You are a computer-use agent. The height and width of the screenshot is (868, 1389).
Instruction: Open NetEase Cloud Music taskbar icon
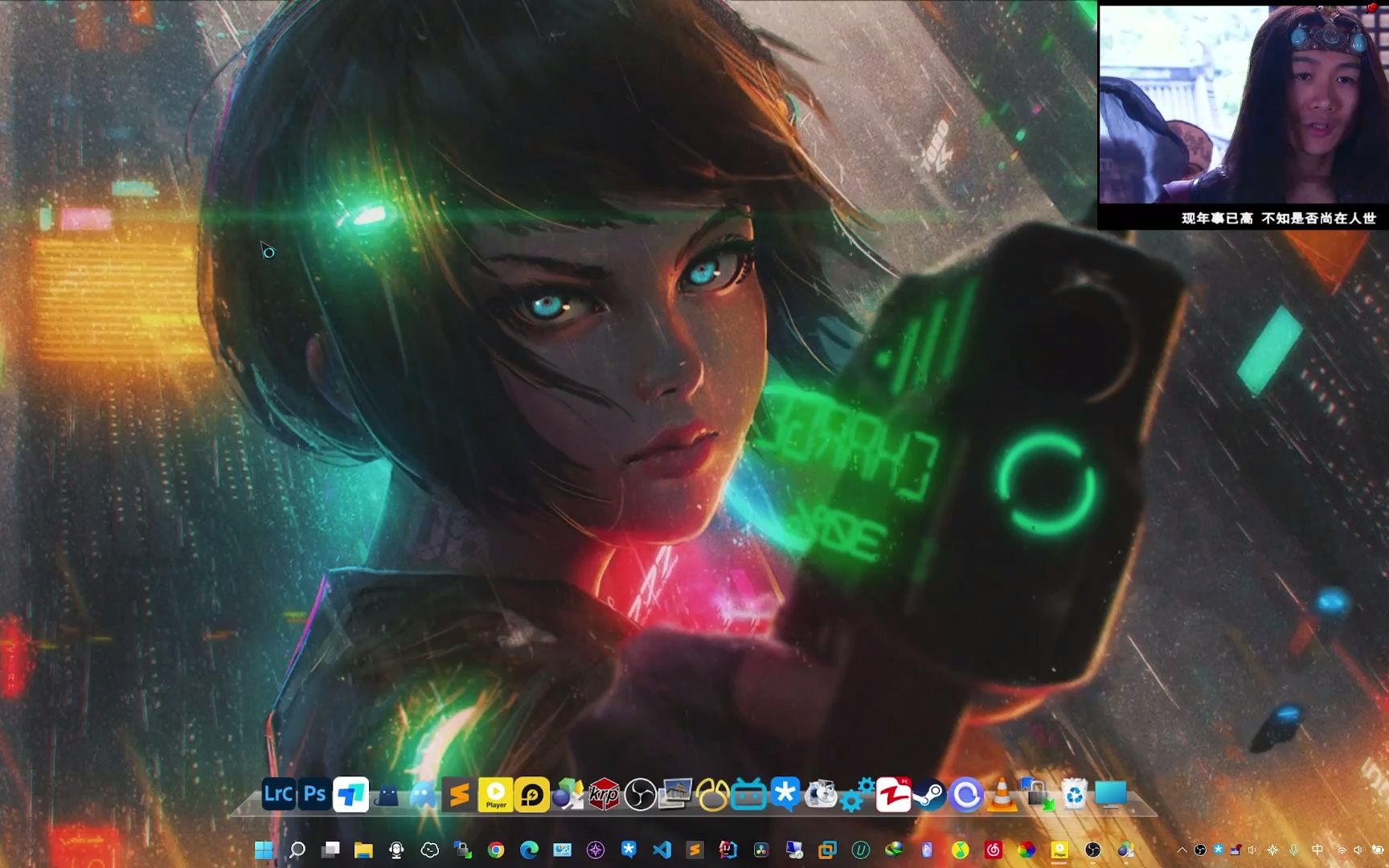click(x=994, y=850)
